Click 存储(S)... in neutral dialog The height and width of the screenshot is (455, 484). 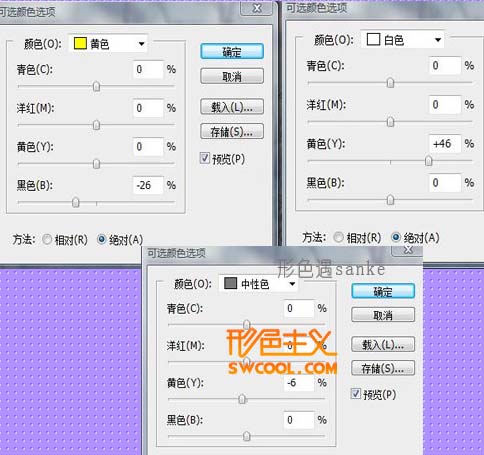coord(383,368)
